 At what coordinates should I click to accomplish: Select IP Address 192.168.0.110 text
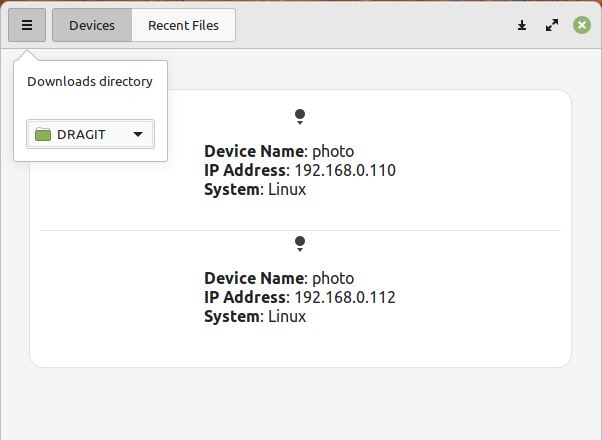[x=300, y=170]
